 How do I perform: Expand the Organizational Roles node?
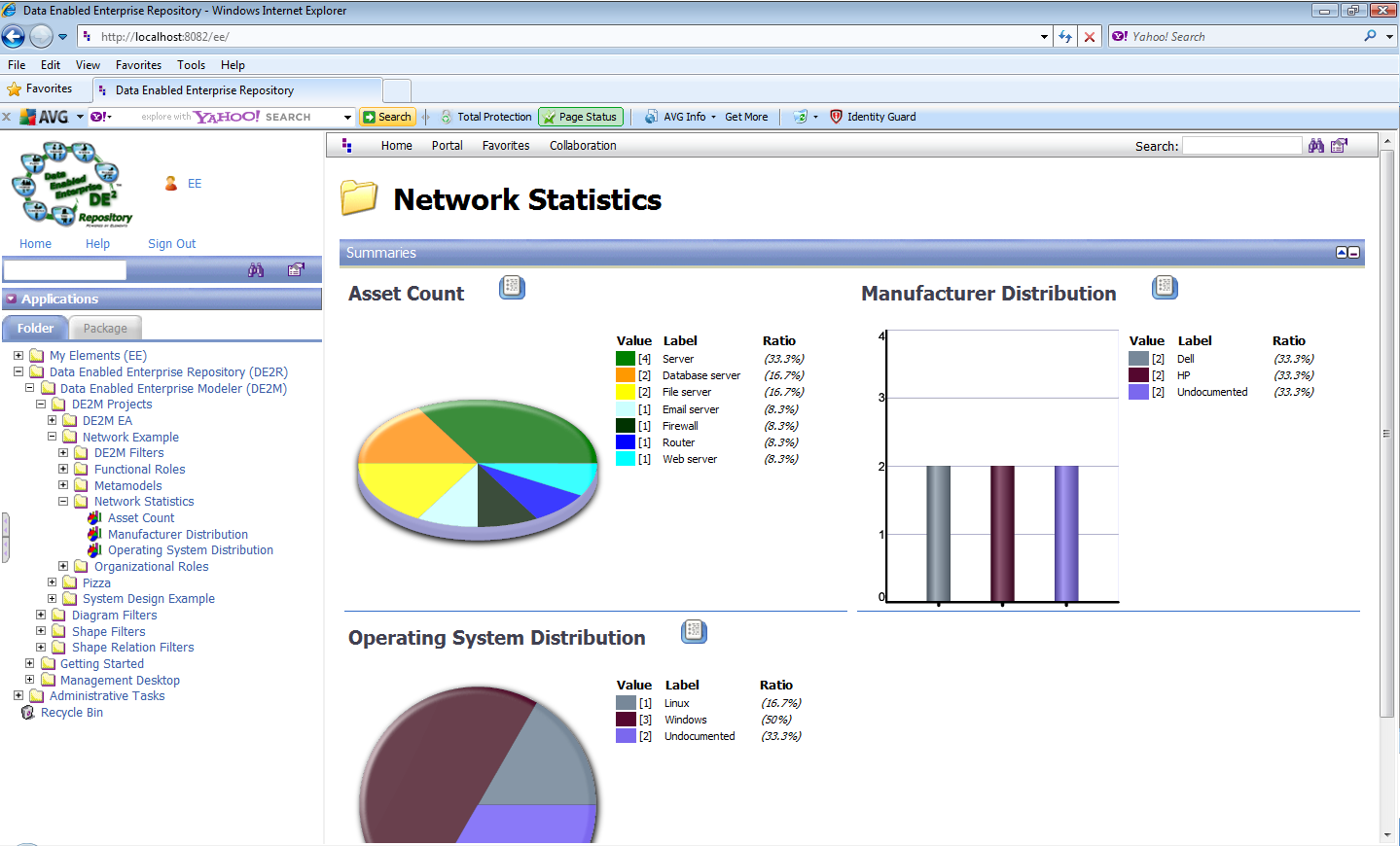pyautogui.click(x=63, y=567)
